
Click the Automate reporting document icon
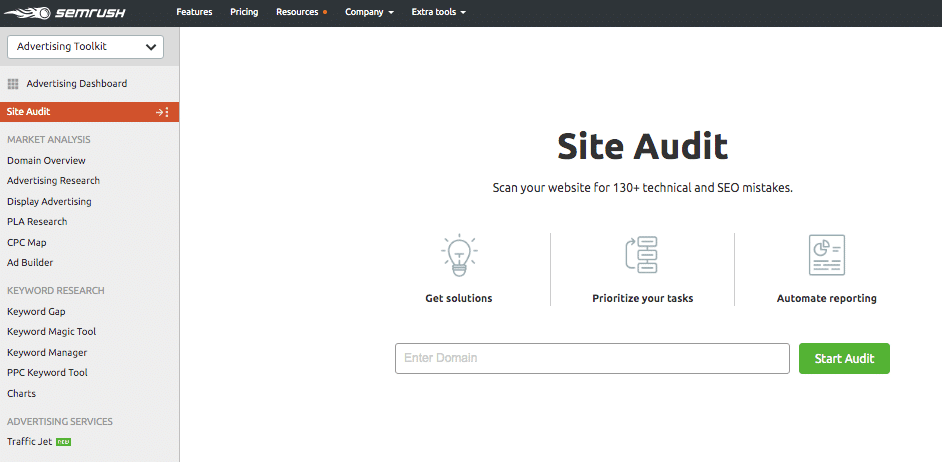point(827,255)
